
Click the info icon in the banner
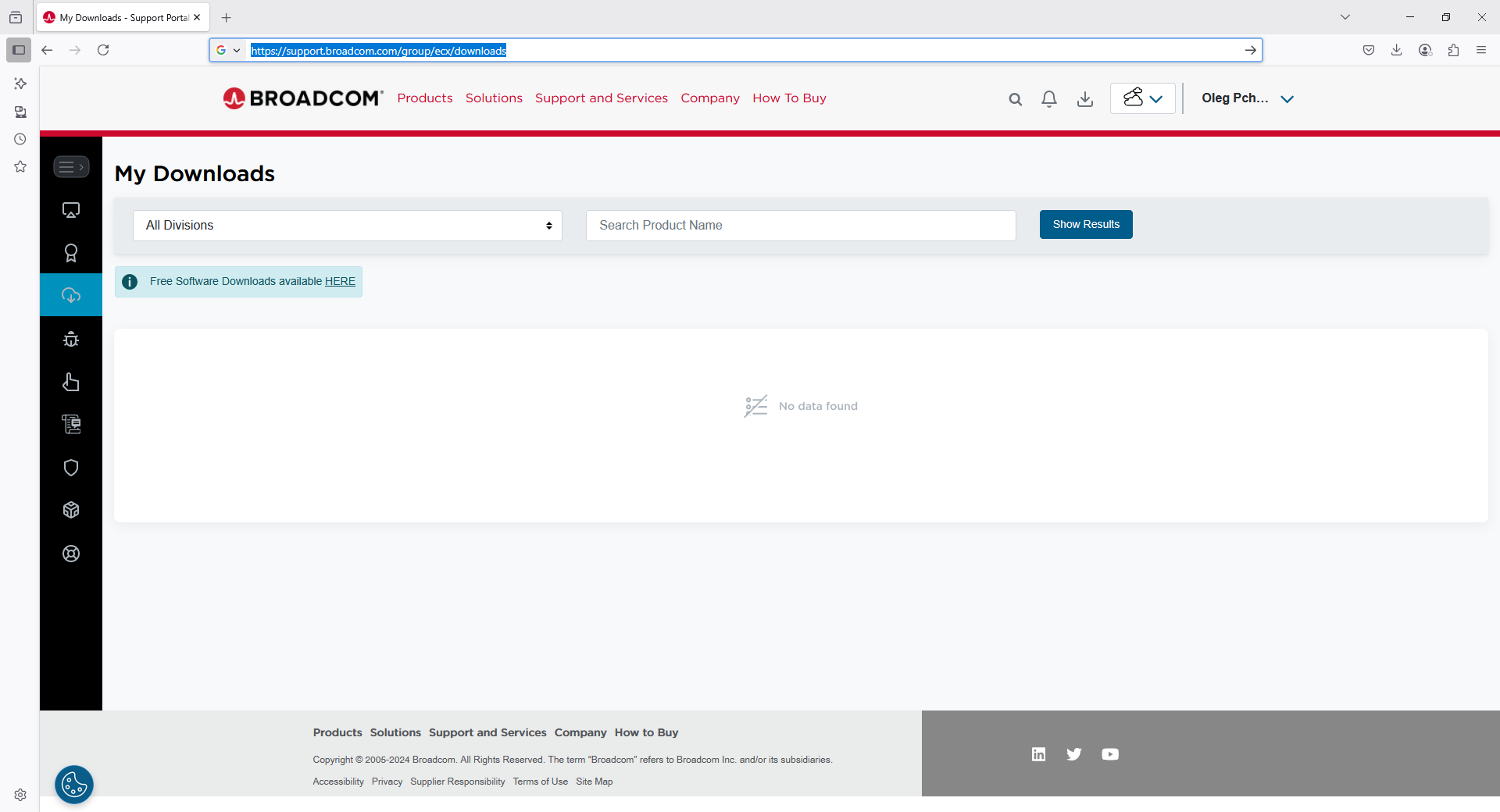click(130, 282)
